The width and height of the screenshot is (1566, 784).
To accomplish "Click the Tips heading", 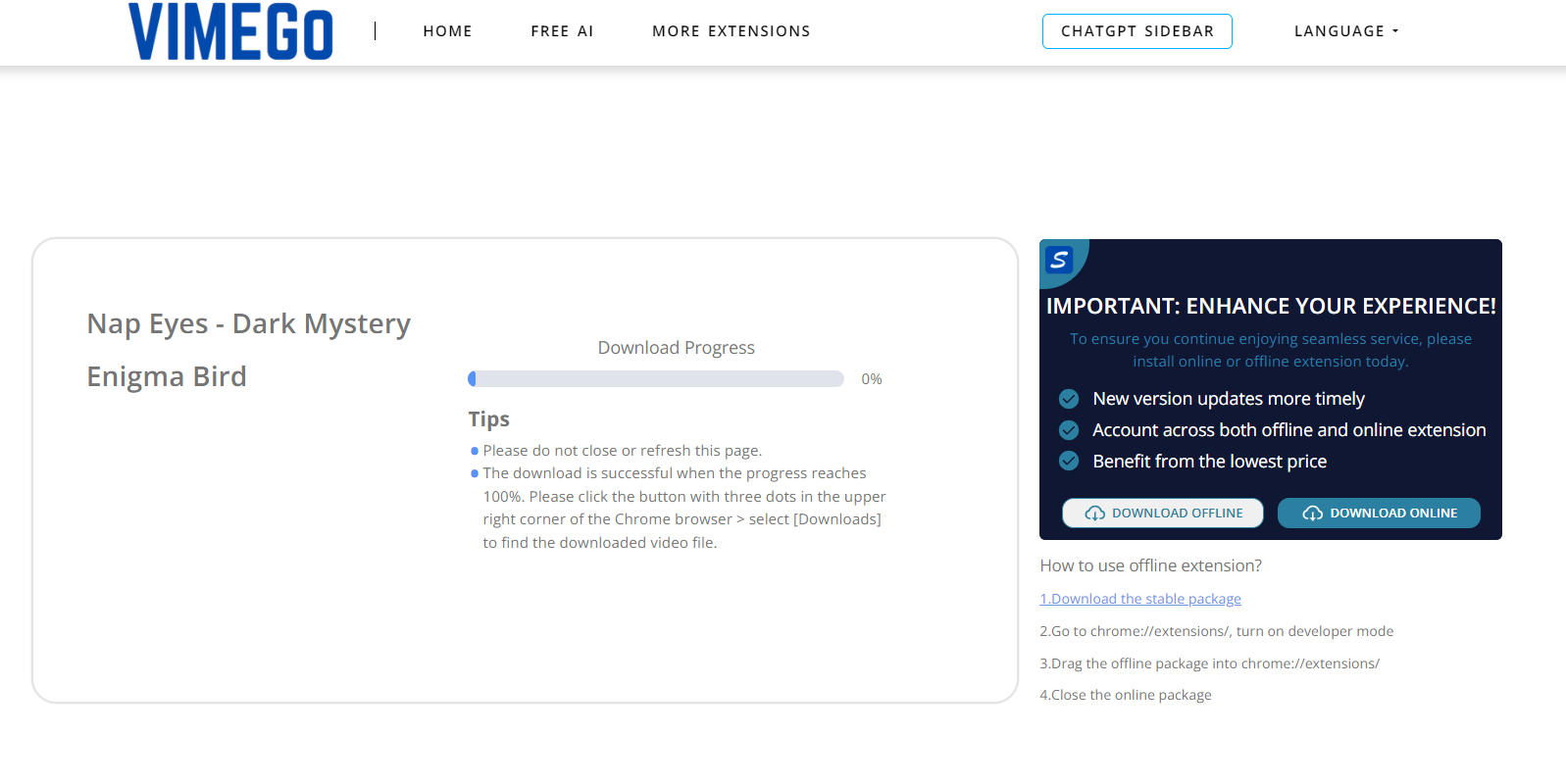I will point(489,419).
